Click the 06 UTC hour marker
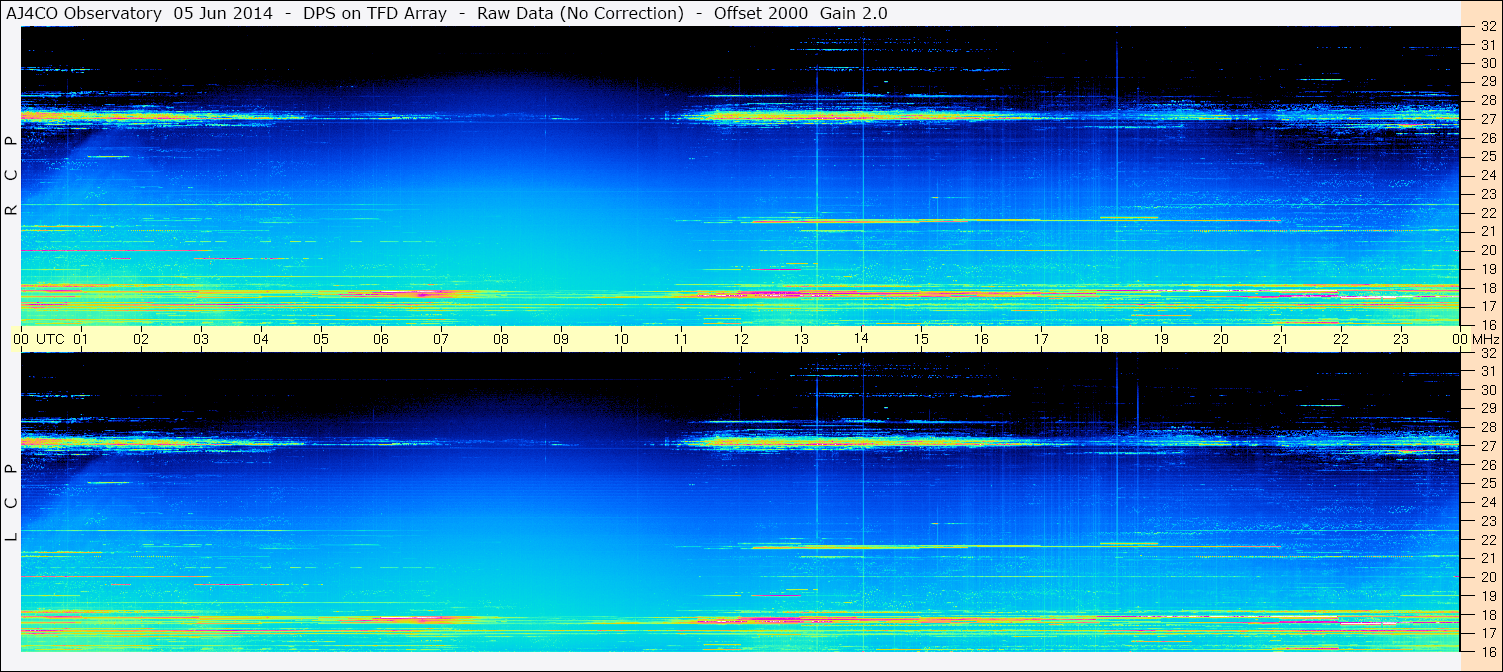Image resolution: width=1503 pixels, height=672 pixels. 381,339
